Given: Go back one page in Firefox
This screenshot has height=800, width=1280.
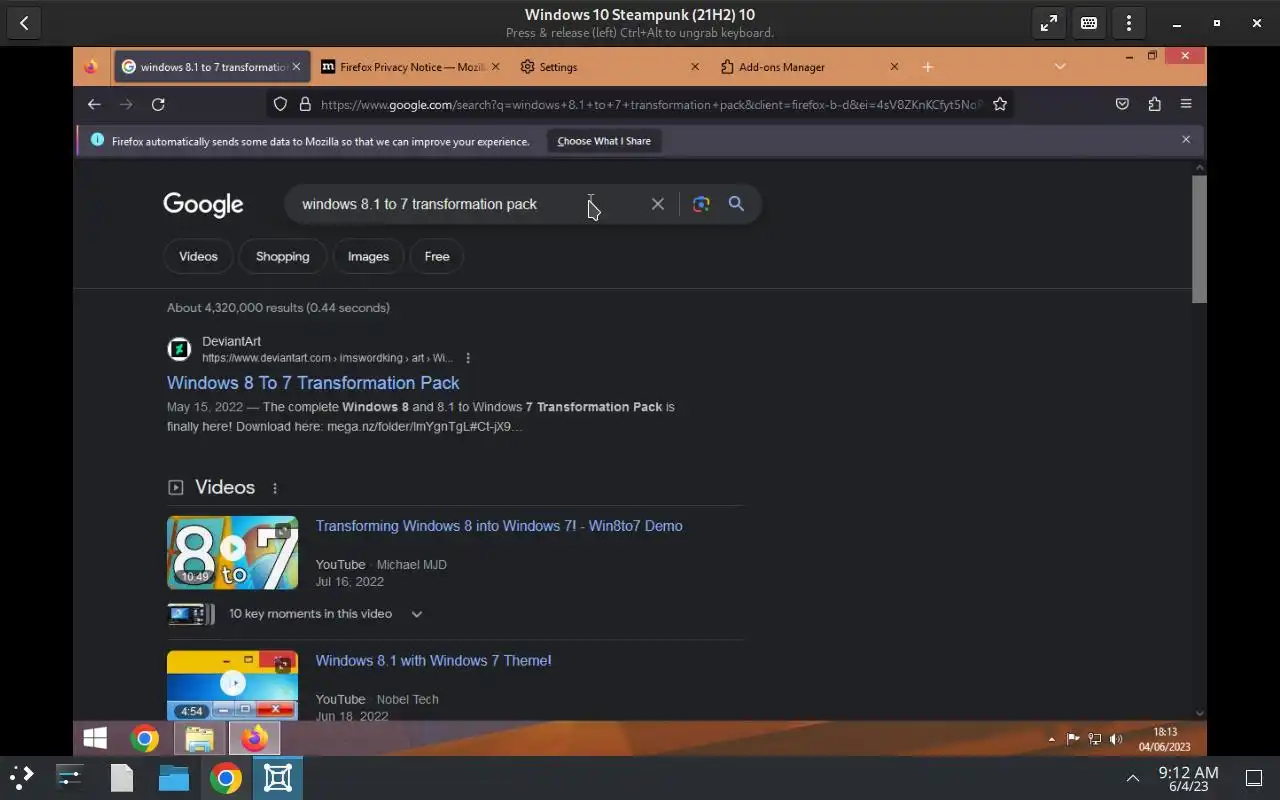Looking at the screenshot, I should pyautogui.click(x=94, y=104).
